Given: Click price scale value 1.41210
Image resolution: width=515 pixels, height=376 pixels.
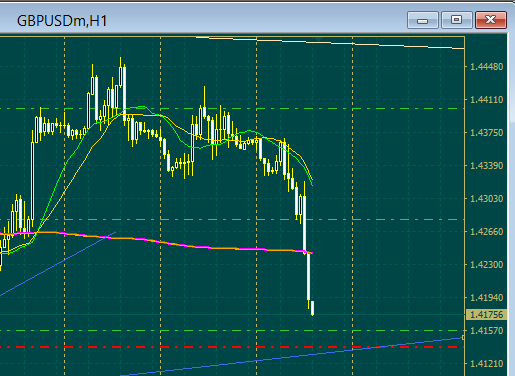Looking at the screenshot, I should pyautogui.click(x=486, y=364).
